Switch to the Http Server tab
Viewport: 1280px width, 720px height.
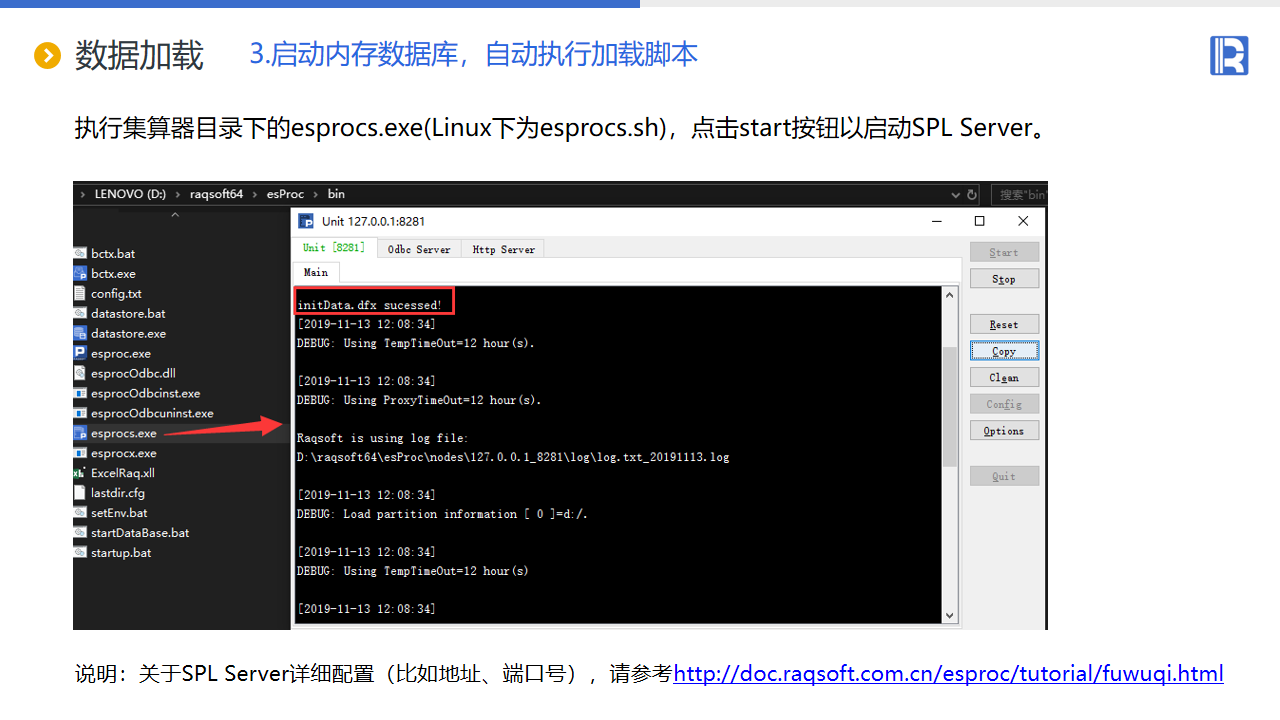coord(503,249)
